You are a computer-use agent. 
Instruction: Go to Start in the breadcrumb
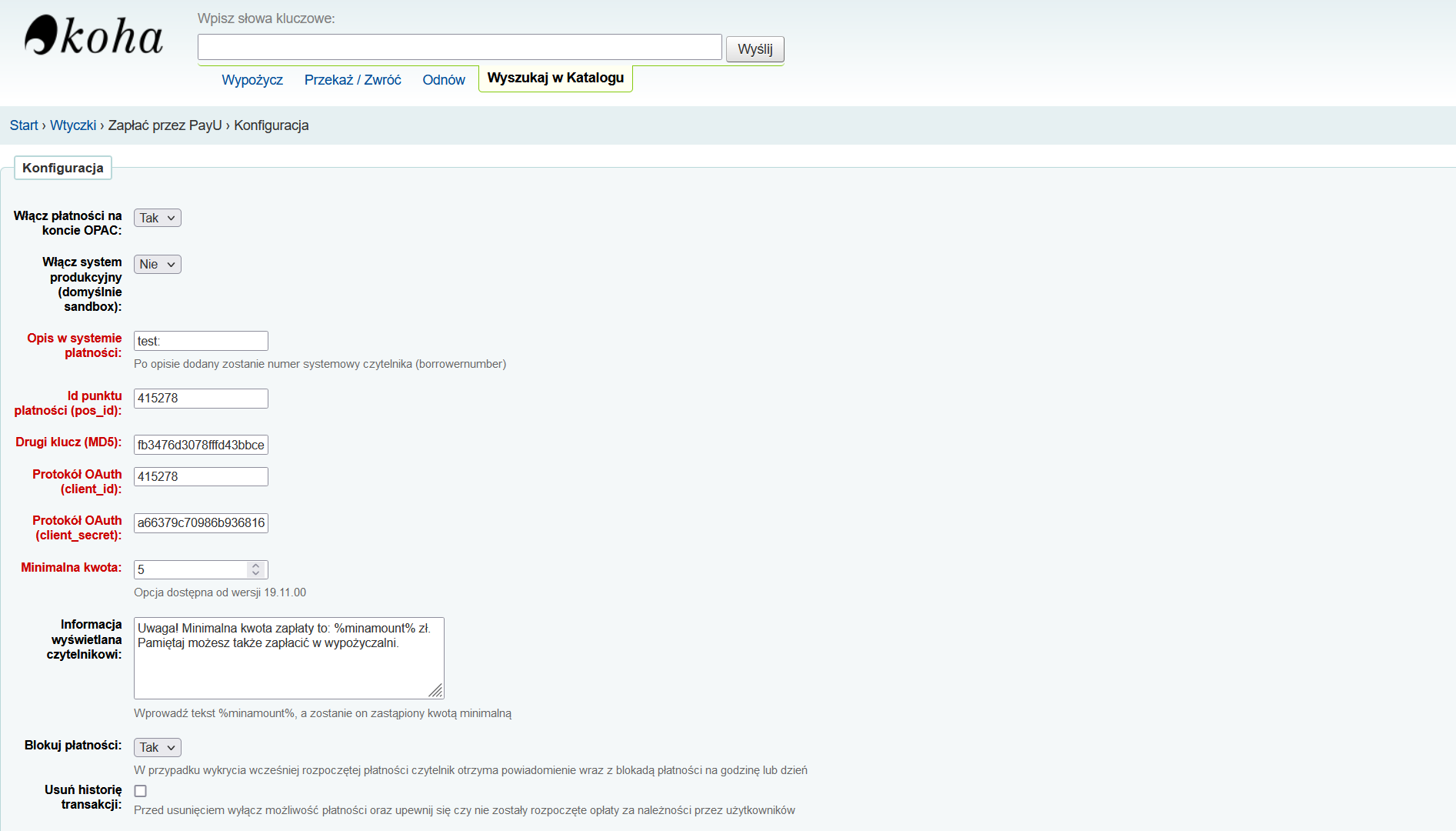click(x=24, y=125)
